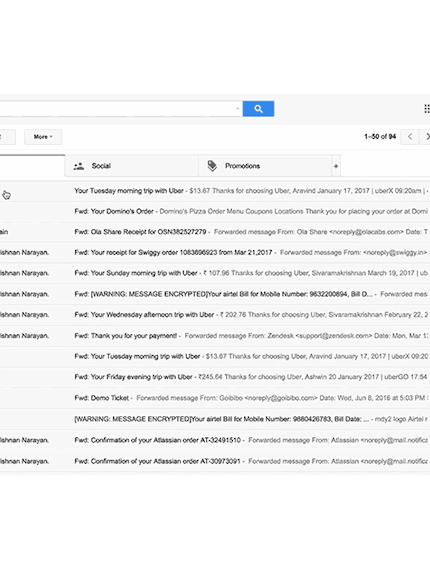Viewport: 430px width, 570px height.
Task: Open Ola Share Receipt OSN382527279 email
Action: tap(215, 232)
